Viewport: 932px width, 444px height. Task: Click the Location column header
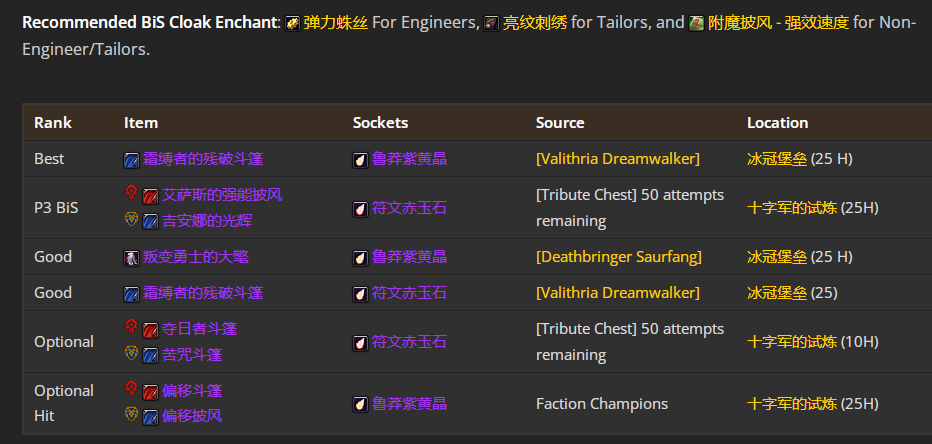[777, 123]
